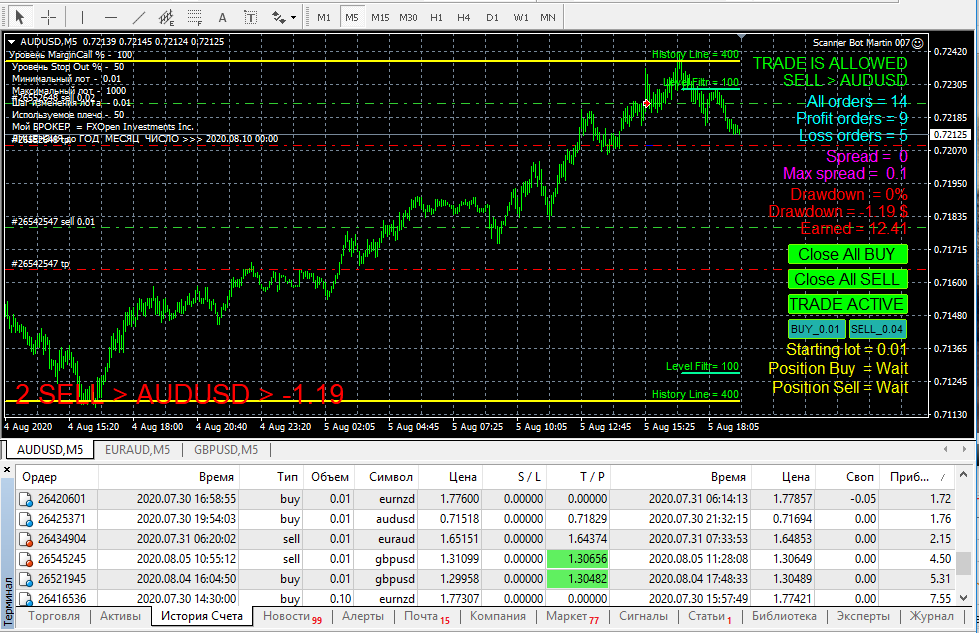Choose the trendline drawing tool
This screenshot has width=979, height=633.
coord(138,17)
